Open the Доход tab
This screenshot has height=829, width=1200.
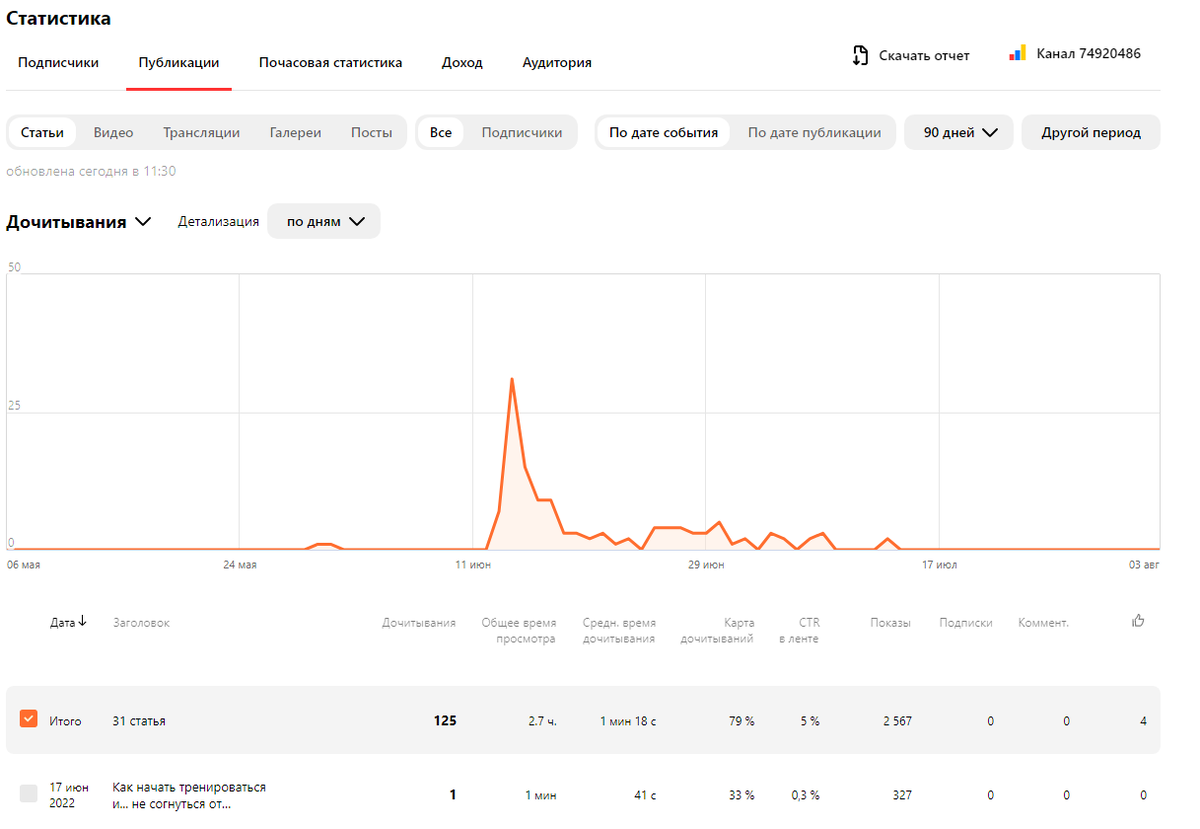(462, 62)
